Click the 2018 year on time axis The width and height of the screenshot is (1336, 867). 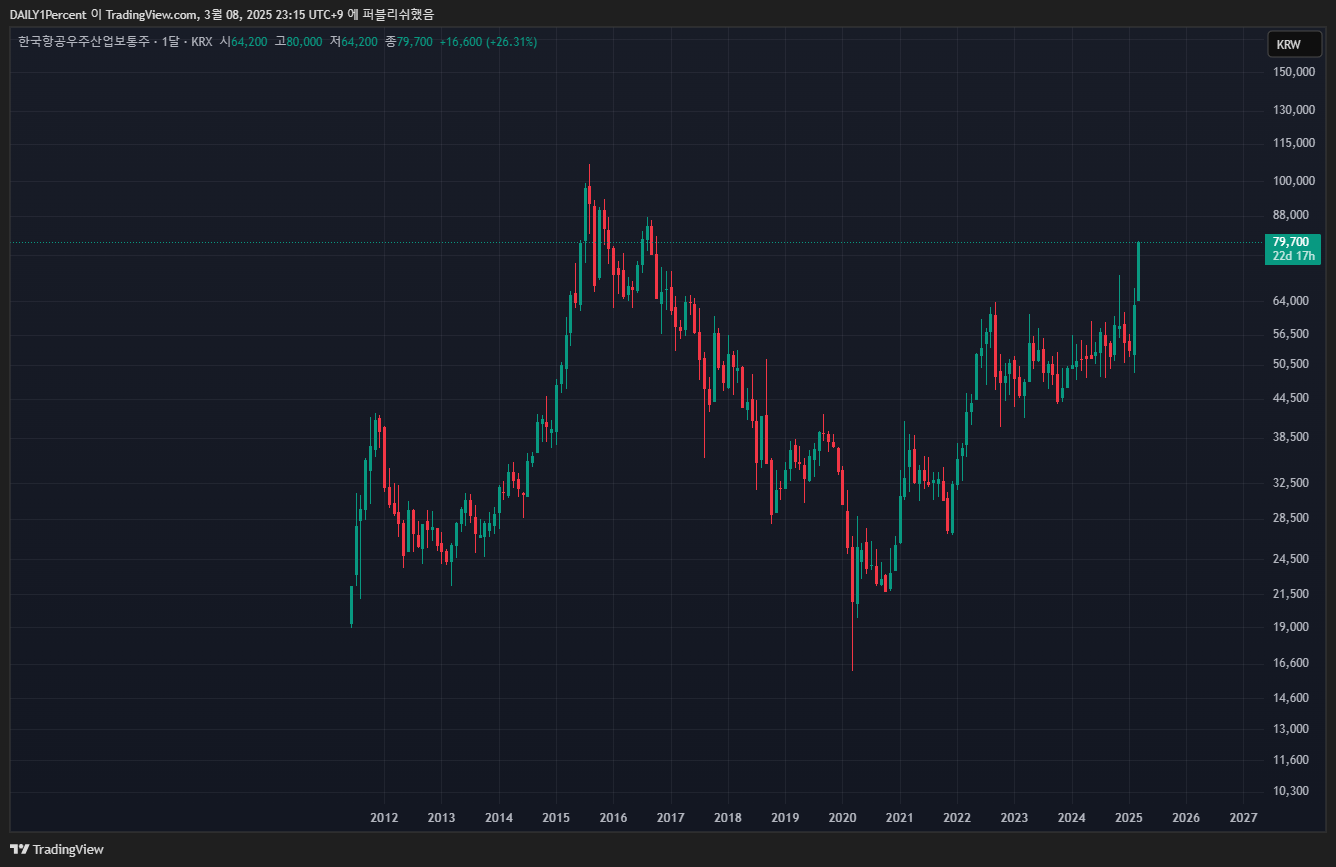coord(728,818)
